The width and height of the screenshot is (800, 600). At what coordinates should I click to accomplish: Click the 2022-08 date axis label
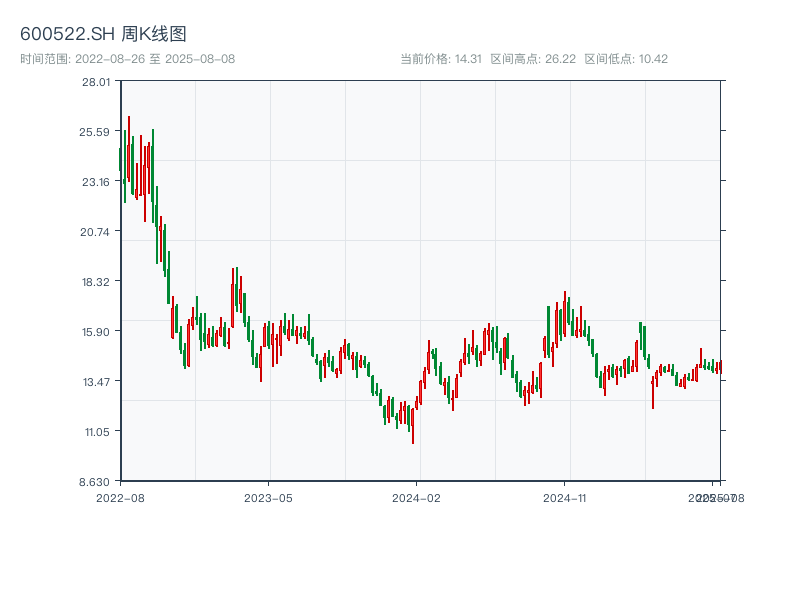pyautogui.click(x=120, y=497)
